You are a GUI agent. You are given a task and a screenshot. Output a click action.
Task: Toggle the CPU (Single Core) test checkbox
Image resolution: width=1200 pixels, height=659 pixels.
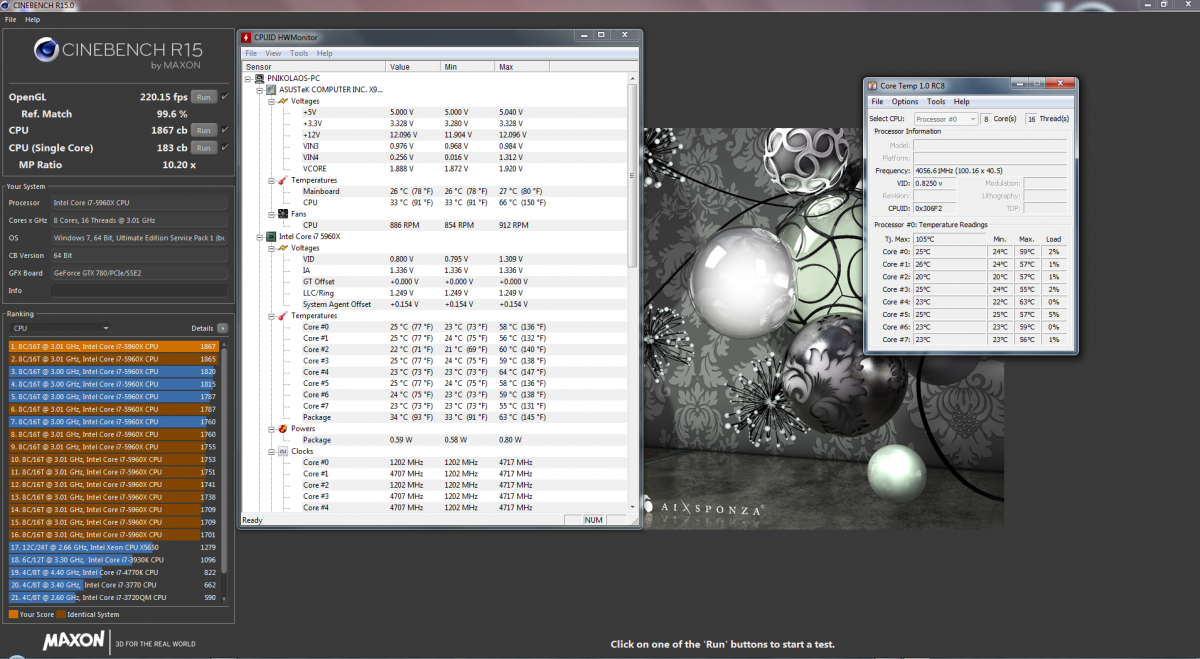[225, 147]
